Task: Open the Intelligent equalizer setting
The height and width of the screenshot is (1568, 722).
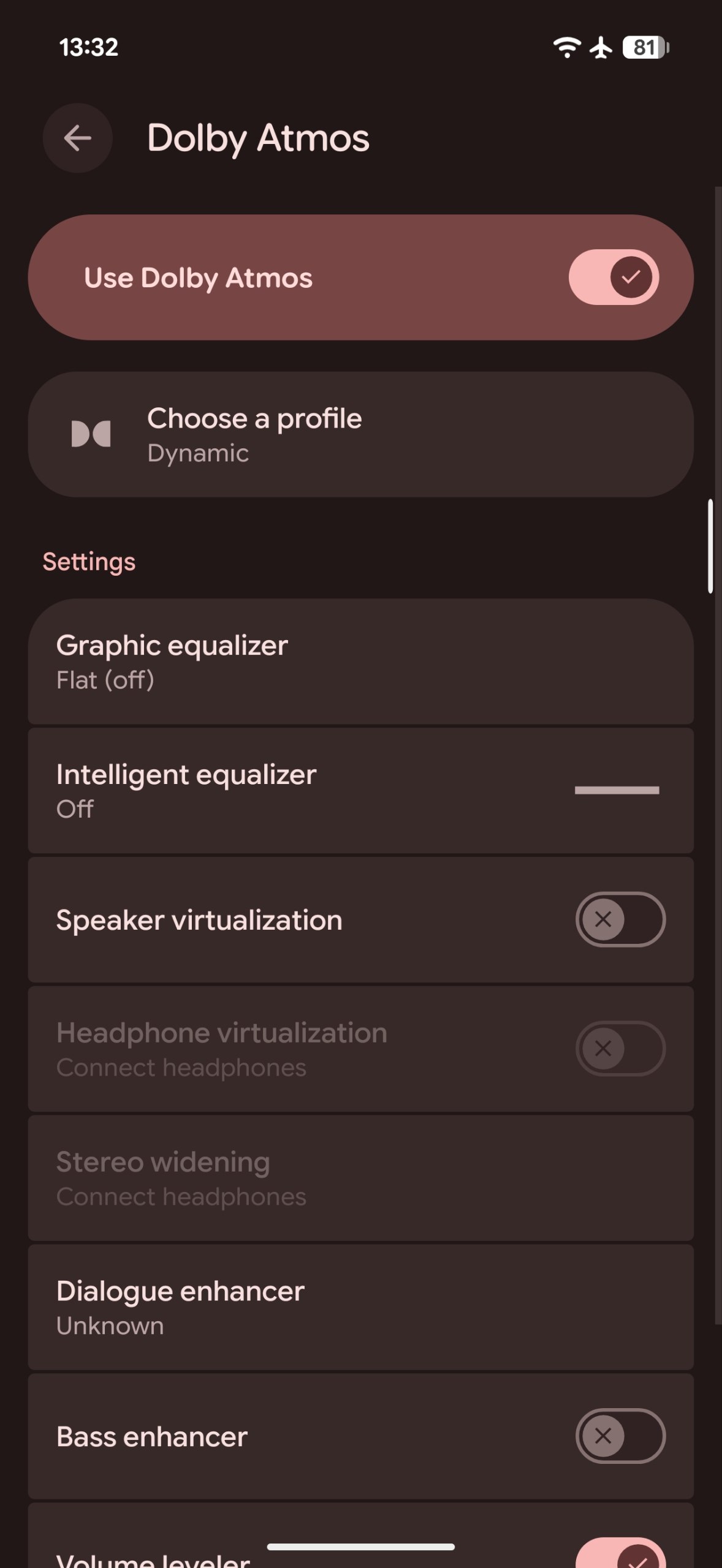Action: (x=361, y=791)
